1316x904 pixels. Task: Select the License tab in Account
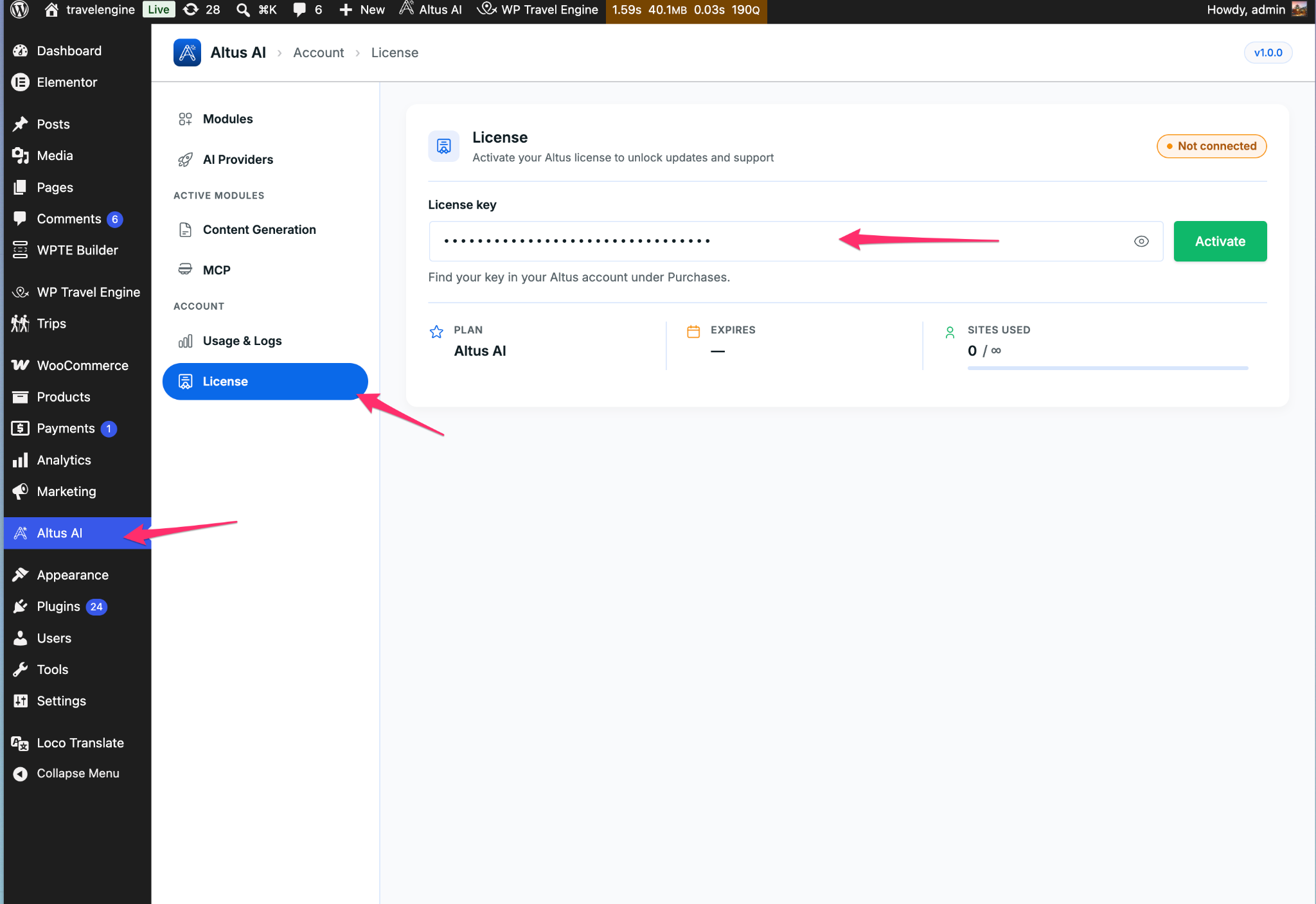[x=265, y=381]
